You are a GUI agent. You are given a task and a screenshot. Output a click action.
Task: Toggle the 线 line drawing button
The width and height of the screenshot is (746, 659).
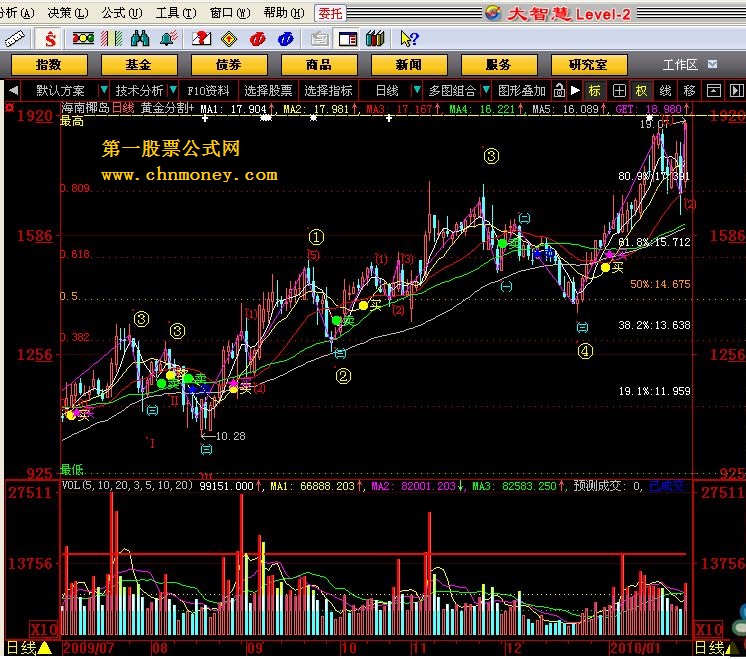click(666, 90)
